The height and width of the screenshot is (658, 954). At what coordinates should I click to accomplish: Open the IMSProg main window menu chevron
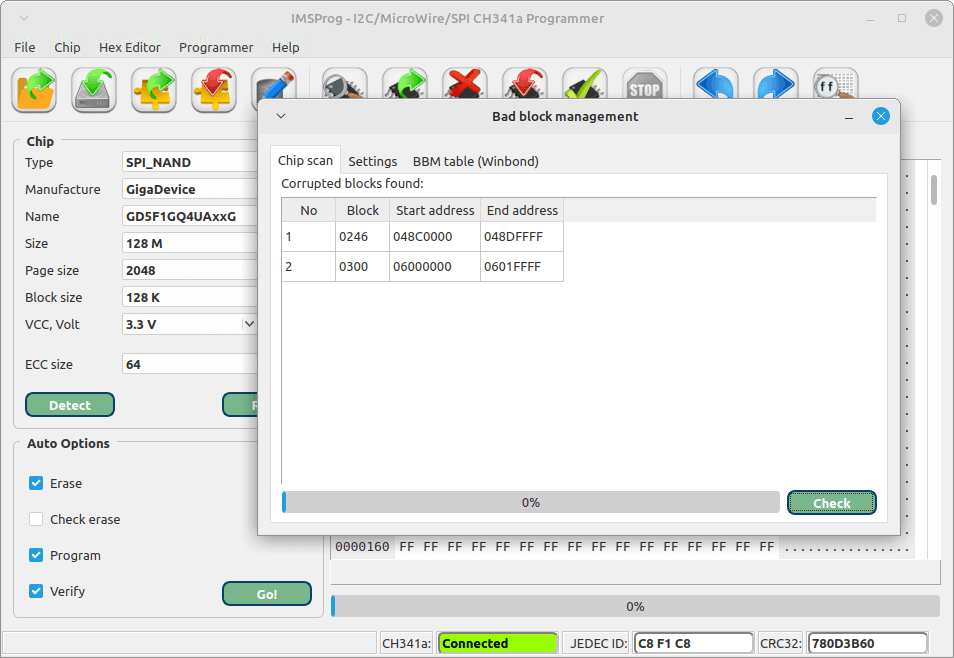[x=24, y=18]
